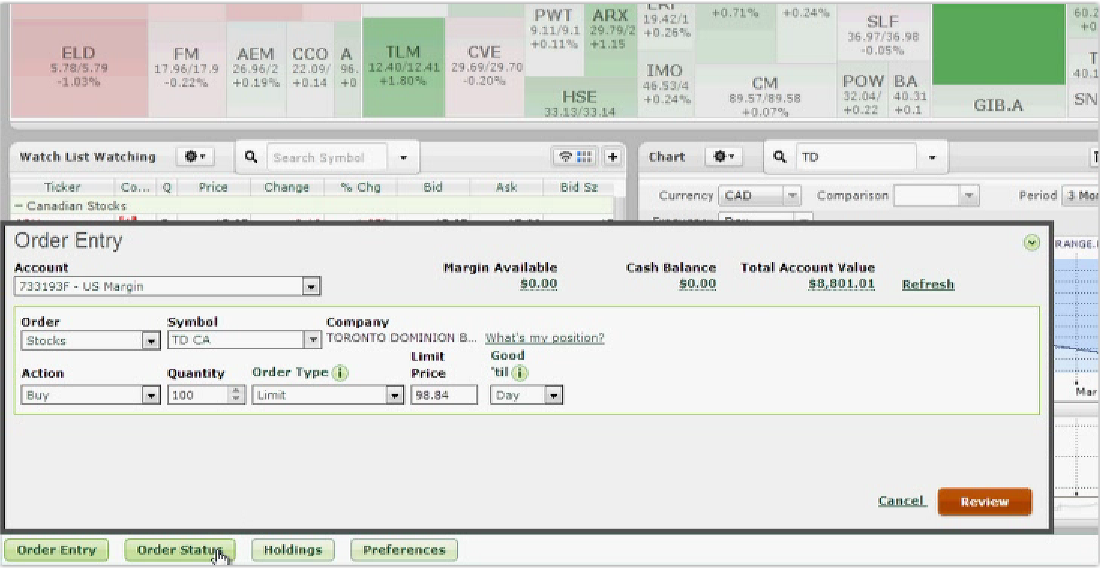Viewport: 1100px width, 569px height.
Task: Select the CCO heatmap tile
Action: point(310,67)
